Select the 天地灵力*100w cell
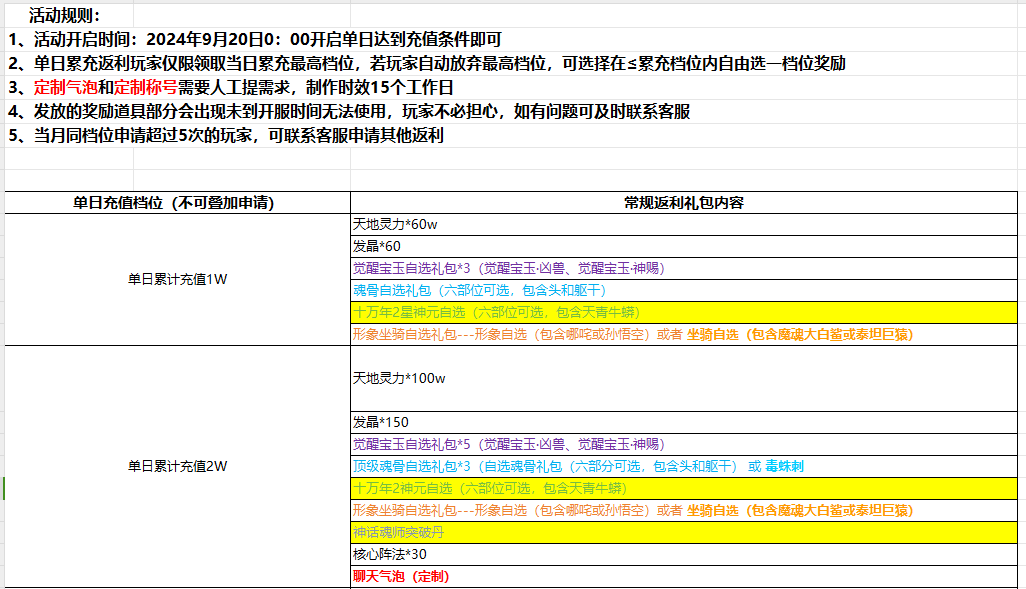This screenshot has height=589, width=1026. click(x=399, y=378)
